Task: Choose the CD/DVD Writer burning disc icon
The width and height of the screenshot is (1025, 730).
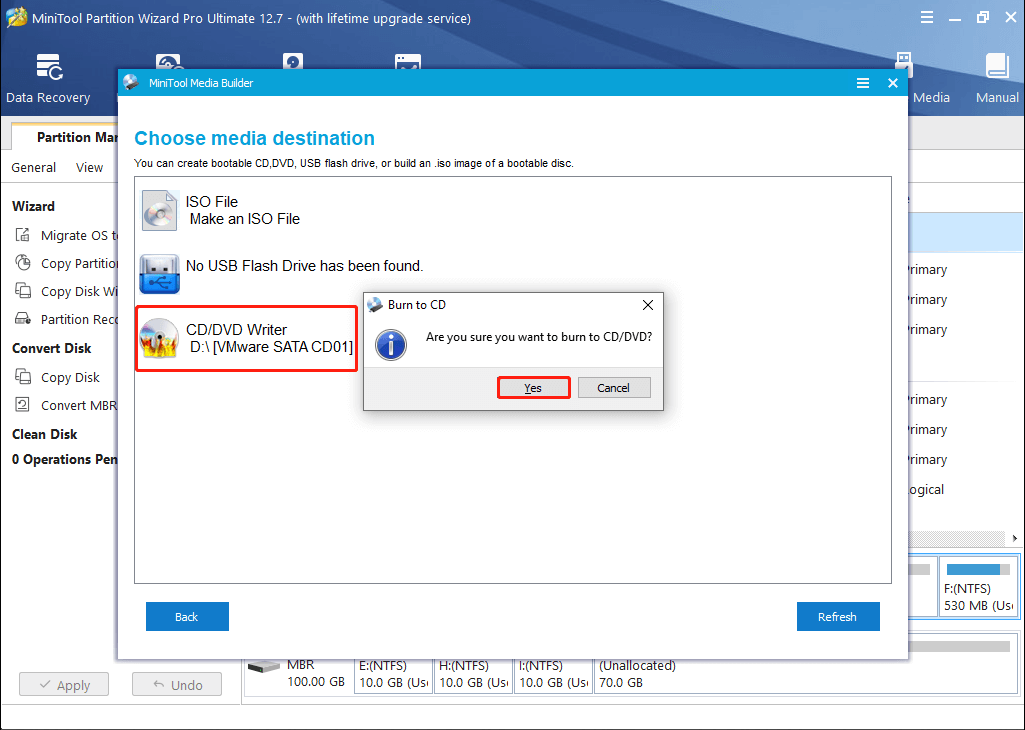Action: 159,338
